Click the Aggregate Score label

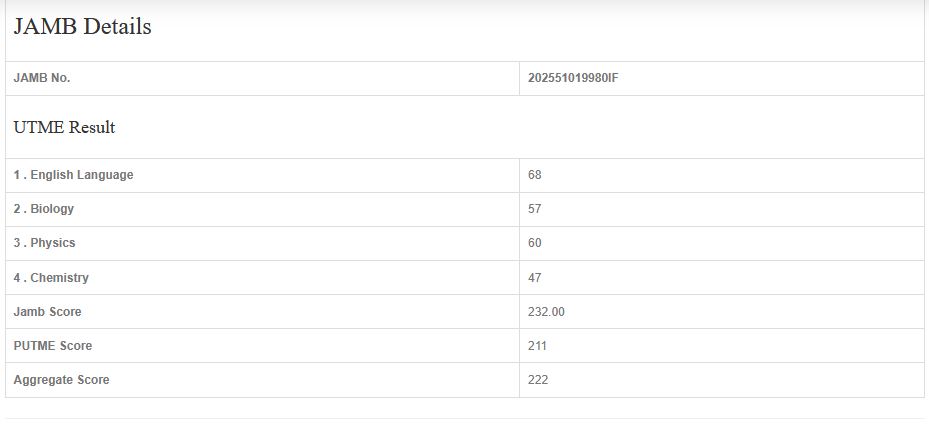[61, 379]
